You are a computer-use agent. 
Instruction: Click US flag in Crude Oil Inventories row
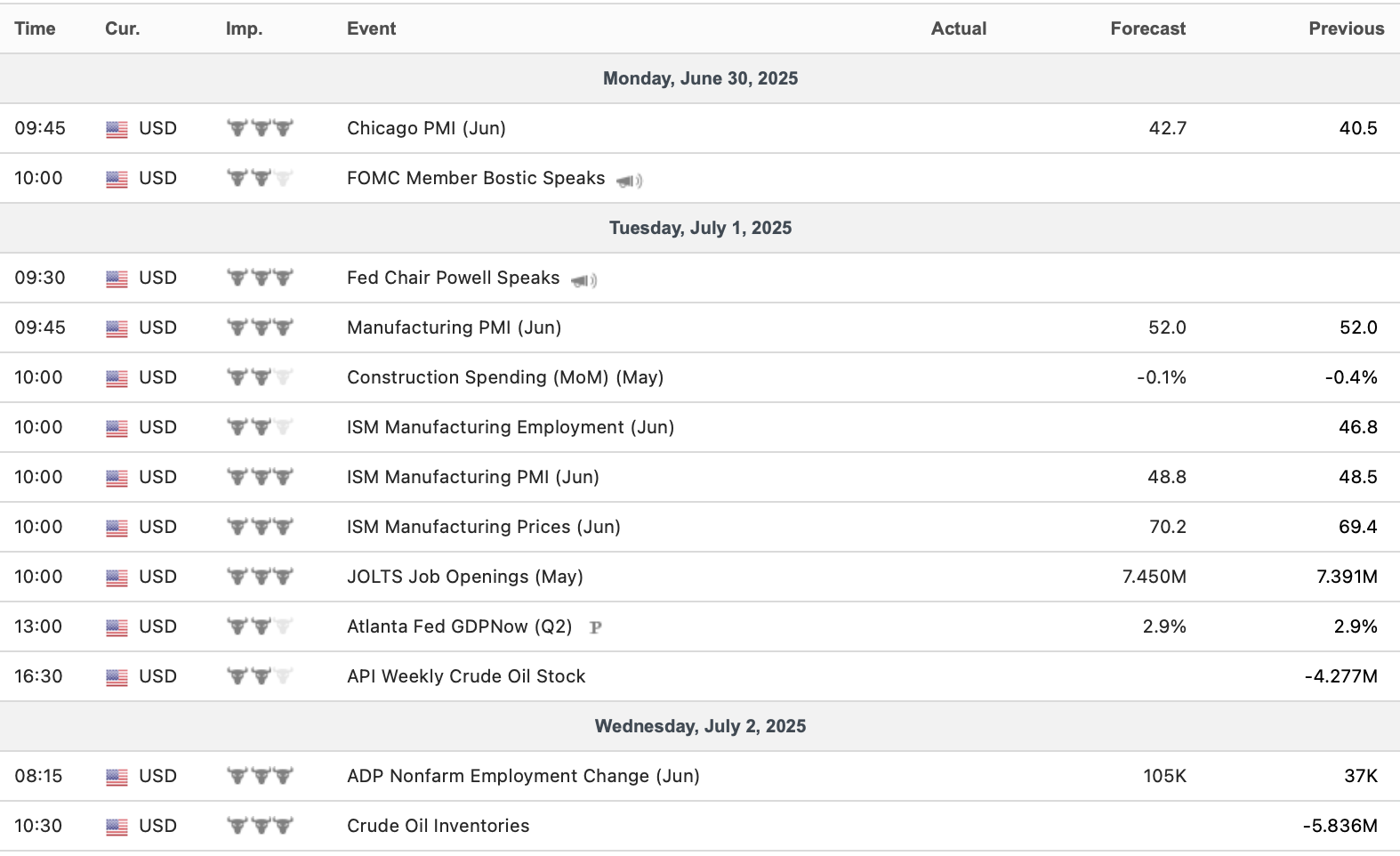click(x=117, y=827)
